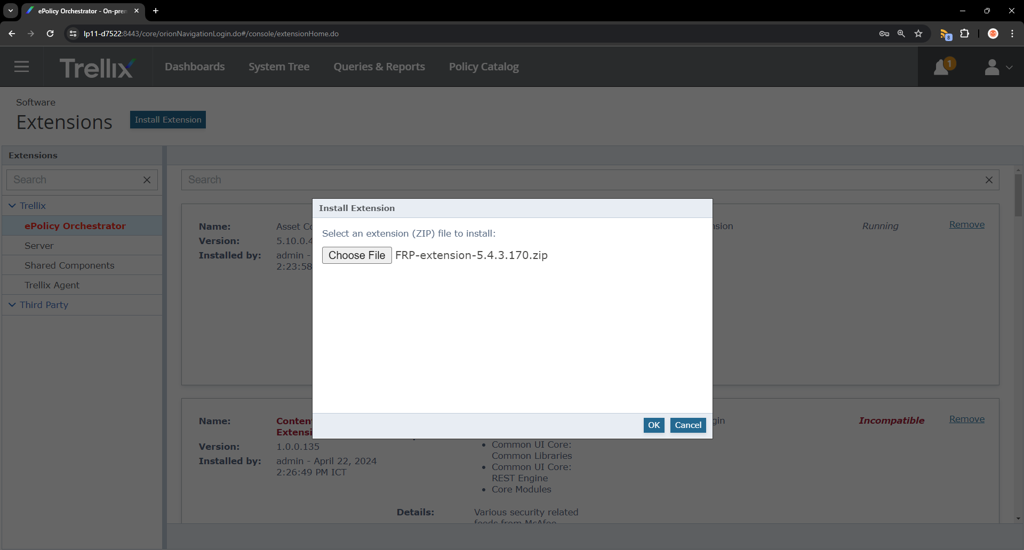Choose File in the Install Extension dialog
The height and width of the screenshot is (550, 1024).
point(357,255)
